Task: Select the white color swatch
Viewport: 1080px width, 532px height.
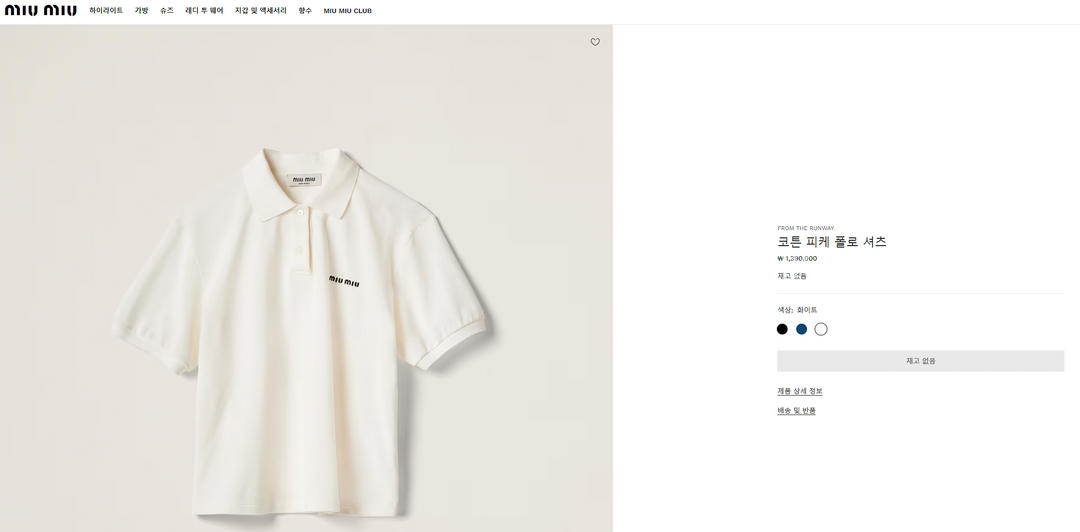Action: coord(821,329)
